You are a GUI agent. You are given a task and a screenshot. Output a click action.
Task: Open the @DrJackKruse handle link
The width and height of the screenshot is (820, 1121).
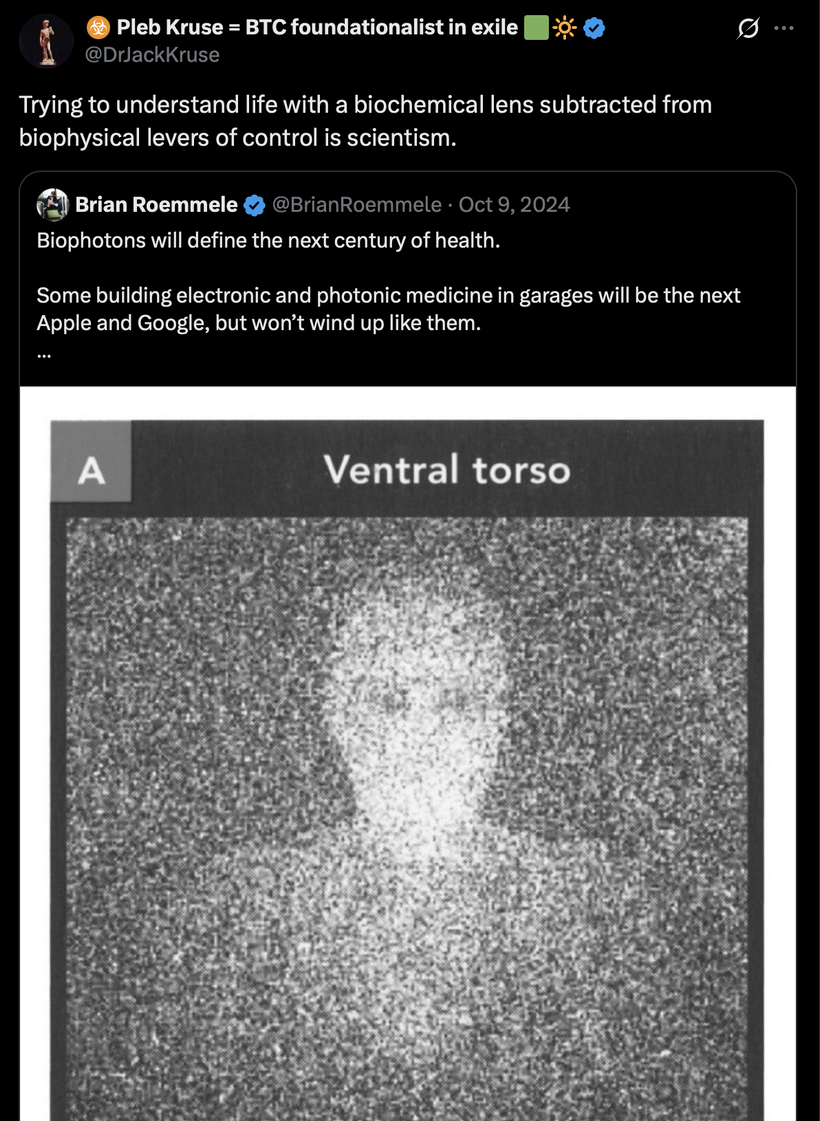click(x=152, y=54)
